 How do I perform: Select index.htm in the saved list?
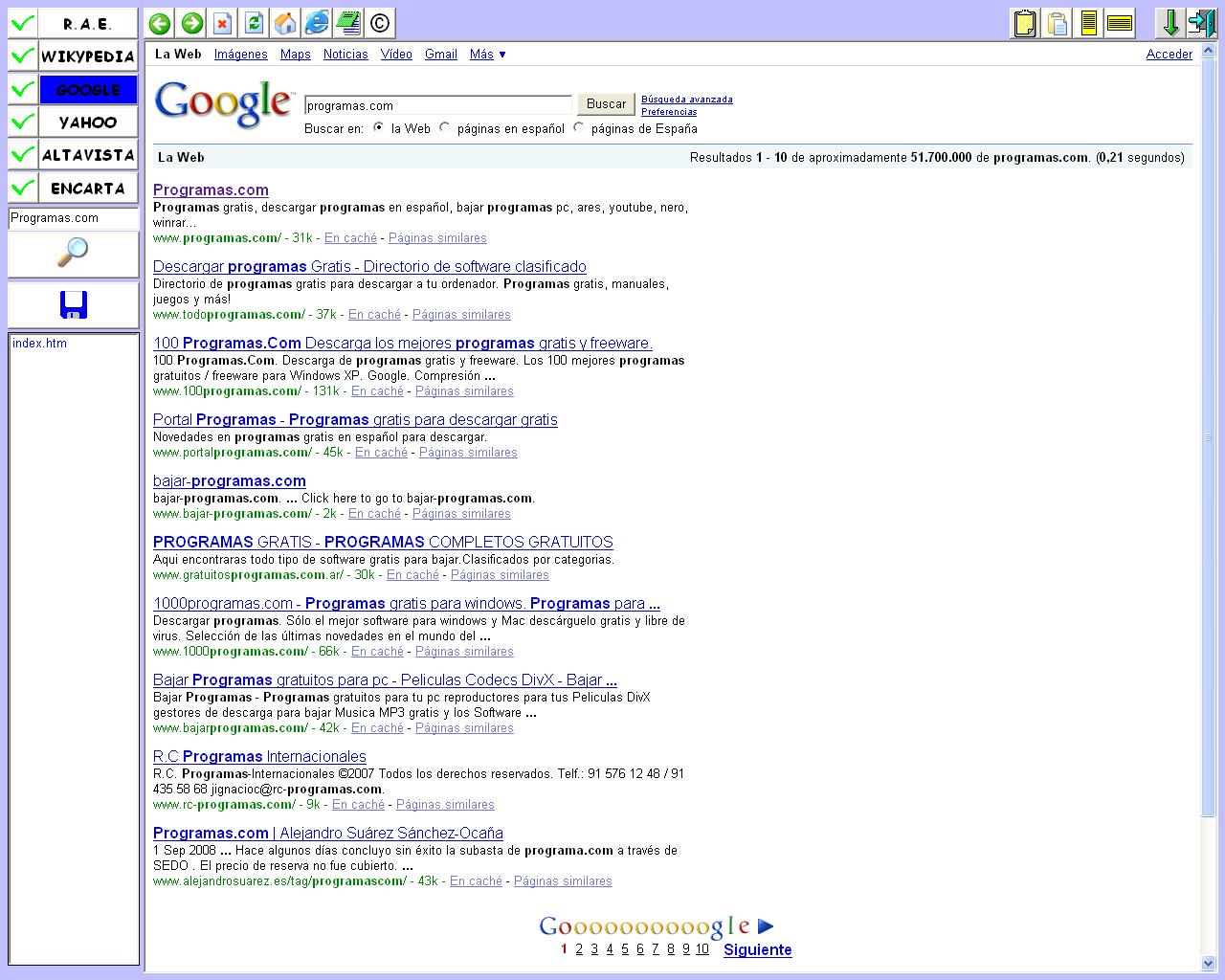pyautogui.click(x=39, y=344)
